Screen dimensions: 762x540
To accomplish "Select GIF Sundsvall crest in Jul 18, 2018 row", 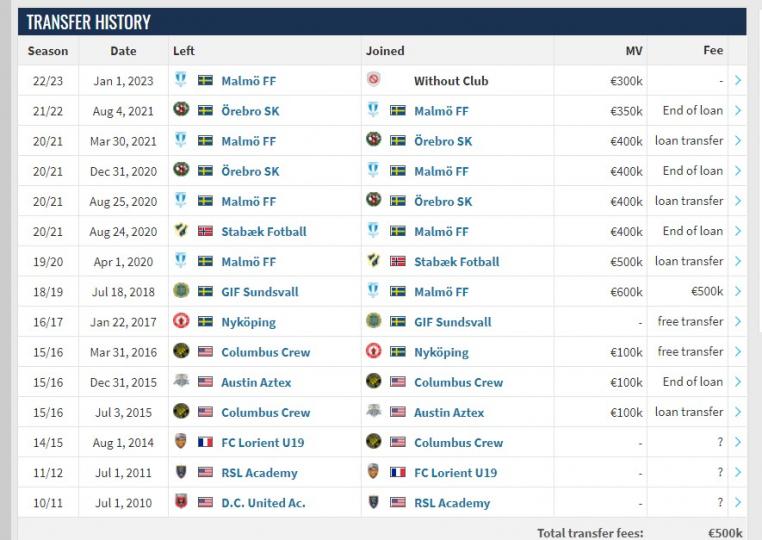I will point(181,291).
